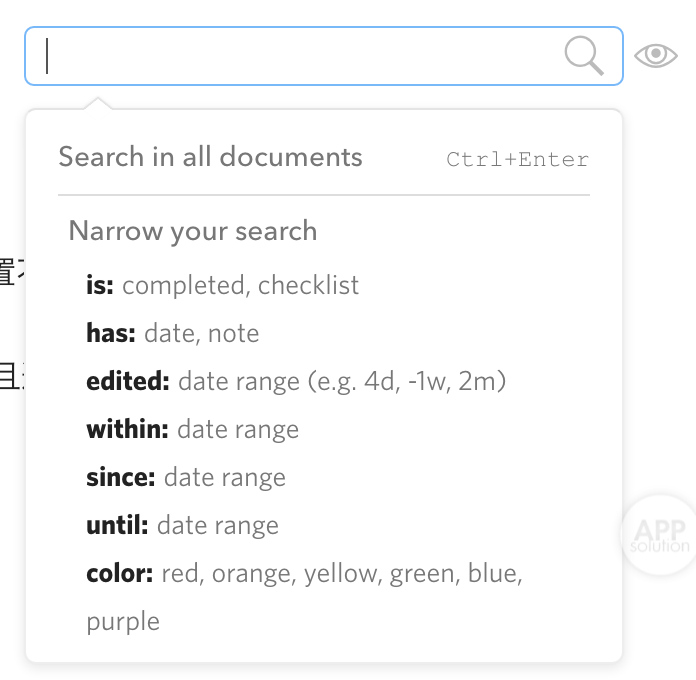Choose the 'within:' date range operator
Image resolution: width=696 pixels, height=680 pixels.
click(x=127, y=429)
